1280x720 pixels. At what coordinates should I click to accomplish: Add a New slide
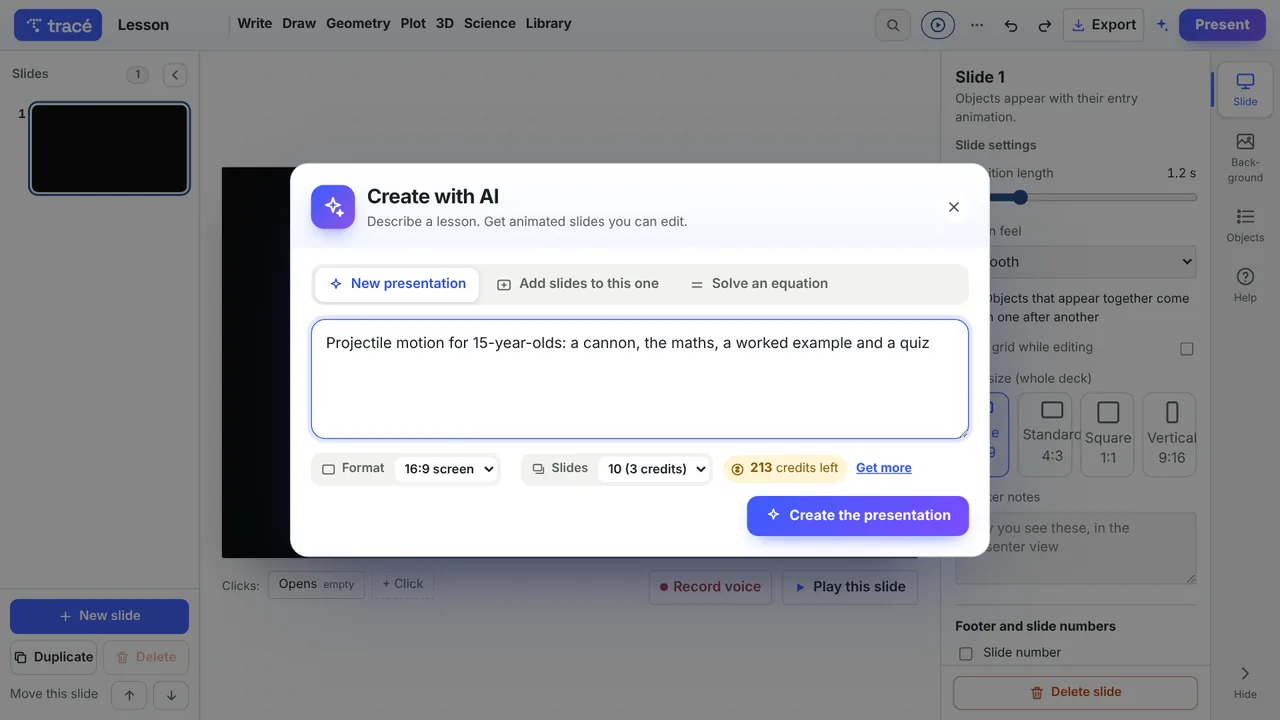pos(99,616)
